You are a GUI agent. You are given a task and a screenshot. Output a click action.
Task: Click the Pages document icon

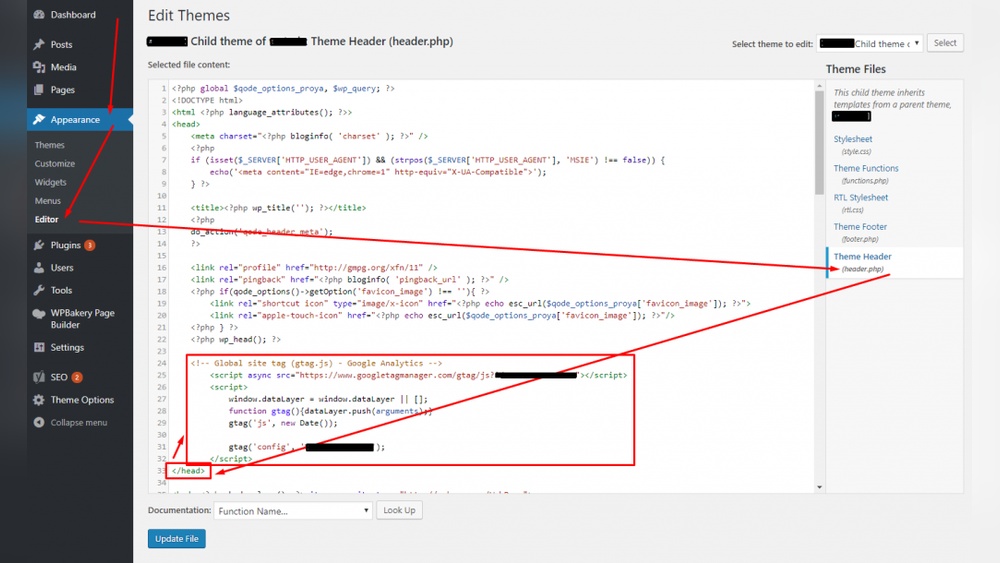39,90
